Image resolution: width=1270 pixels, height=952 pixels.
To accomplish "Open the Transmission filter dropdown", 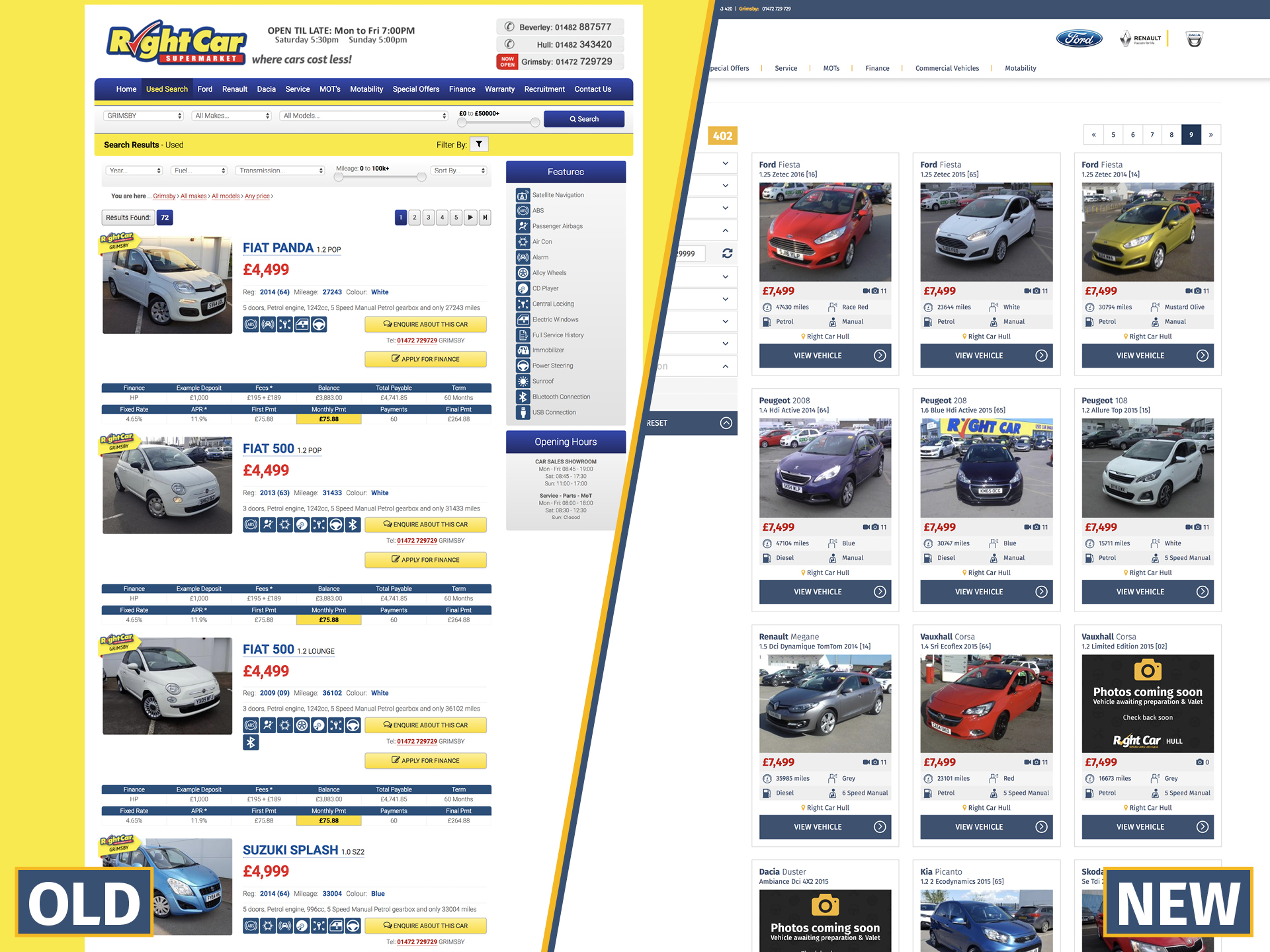I will pyautogui.click(x=280, y=171).
